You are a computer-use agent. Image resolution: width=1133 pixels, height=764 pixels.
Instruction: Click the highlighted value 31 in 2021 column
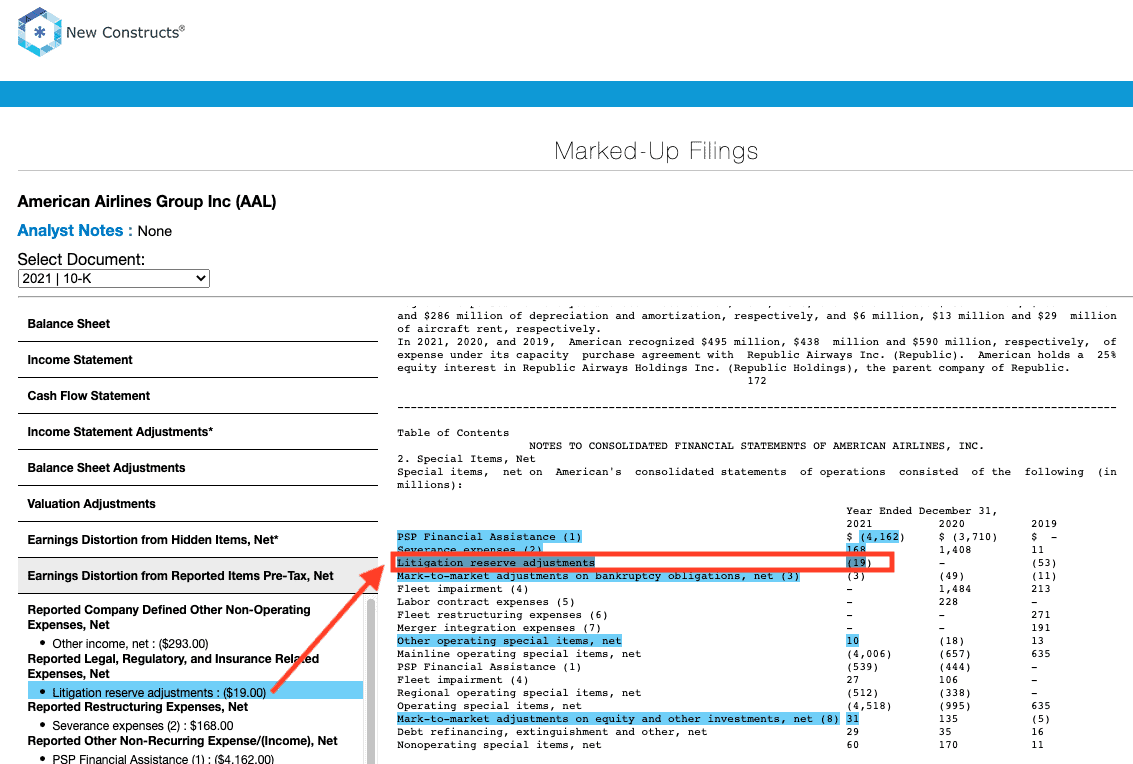pyautogui.click(x=853, y=719)
